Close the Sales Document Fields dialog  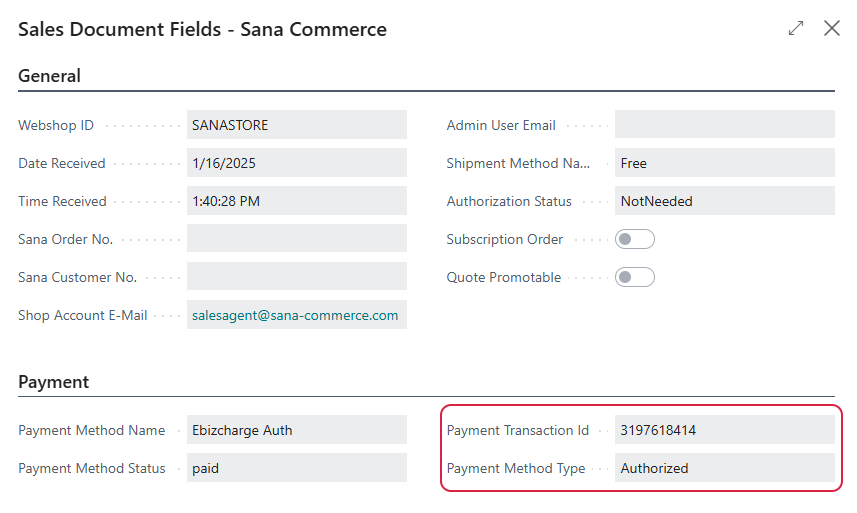pyautogui.click(x=831, y=28)
